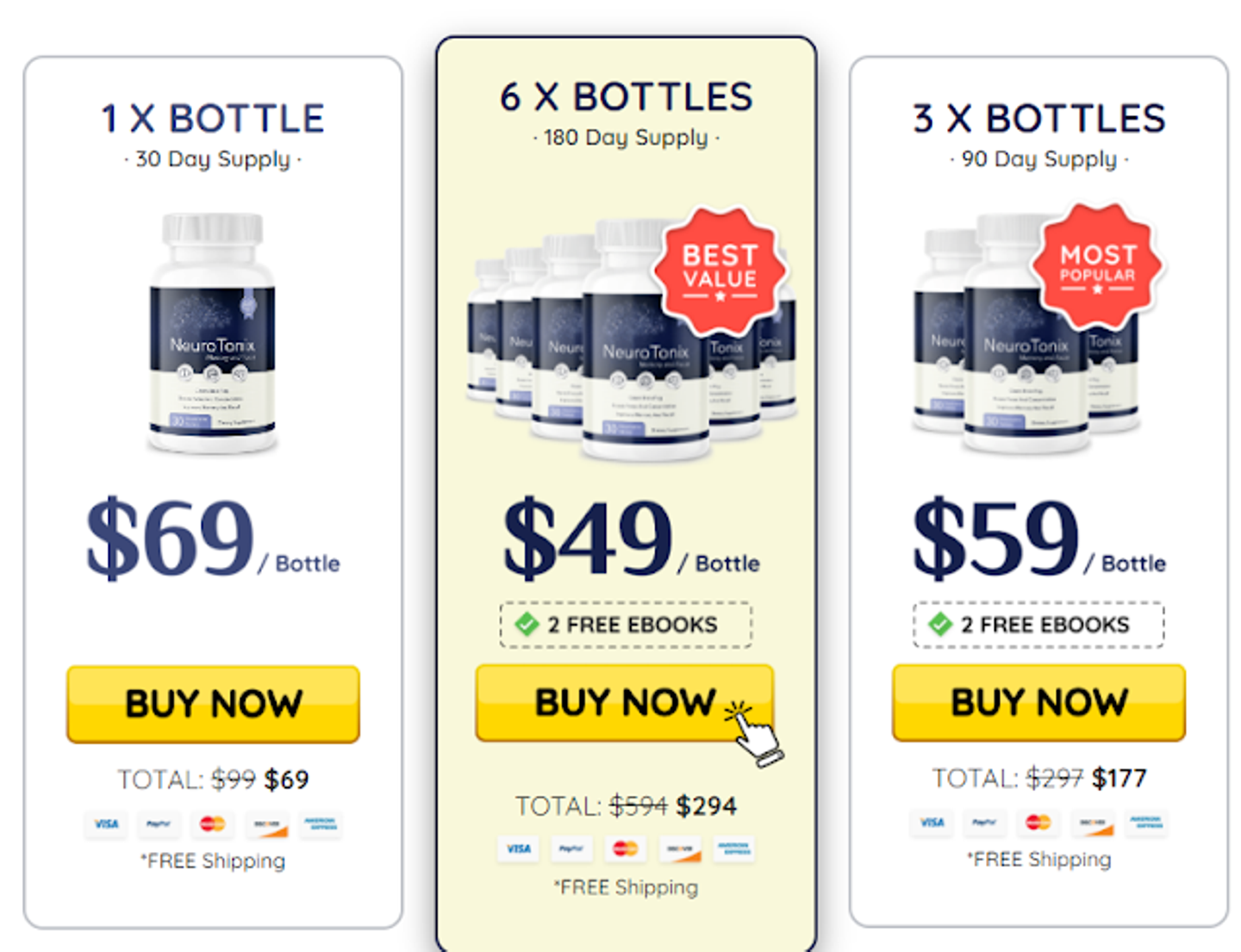
Task: Select the PayPal icon in the 6 bottles card
Action: click(x=571, y=849)
